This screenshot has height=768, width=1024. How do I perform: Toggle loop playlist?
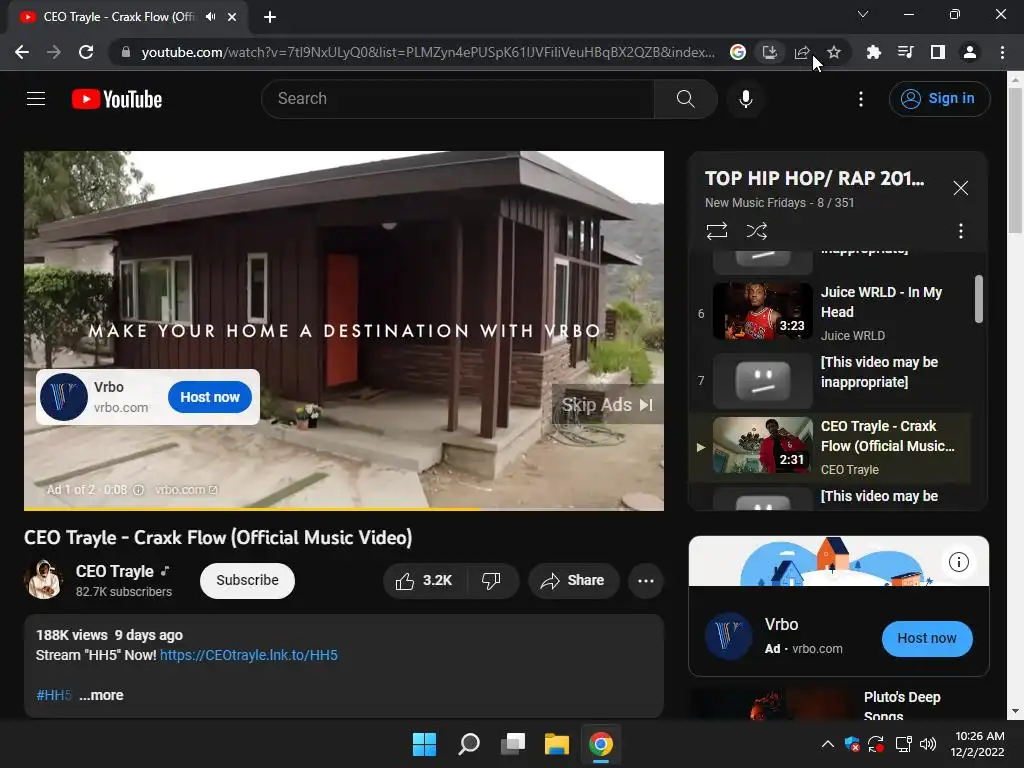click(716, 231)
